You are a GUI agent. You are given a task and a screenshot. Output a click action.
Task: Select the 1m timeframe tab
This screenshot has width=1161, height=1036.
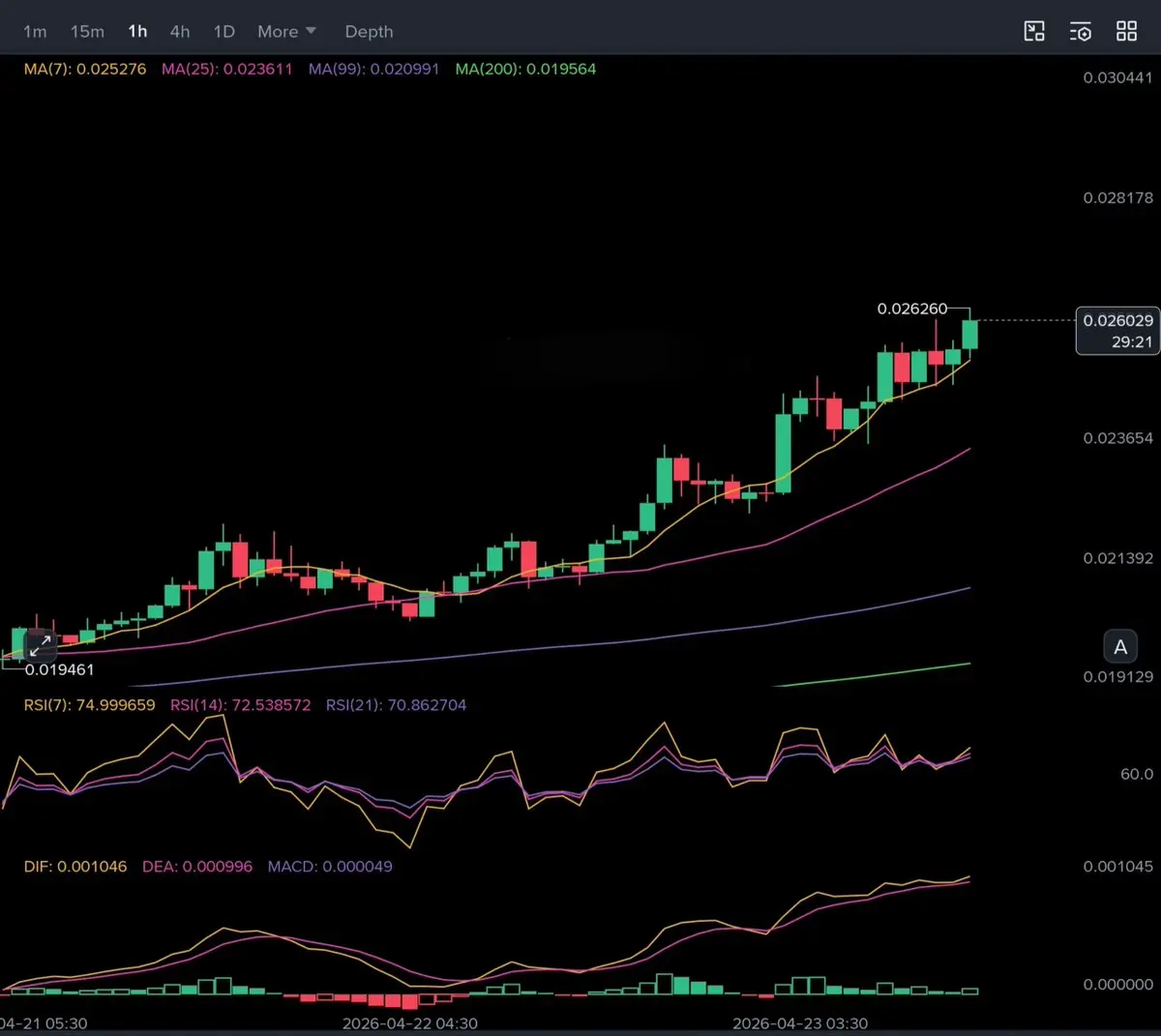click(x=35, y=32)
